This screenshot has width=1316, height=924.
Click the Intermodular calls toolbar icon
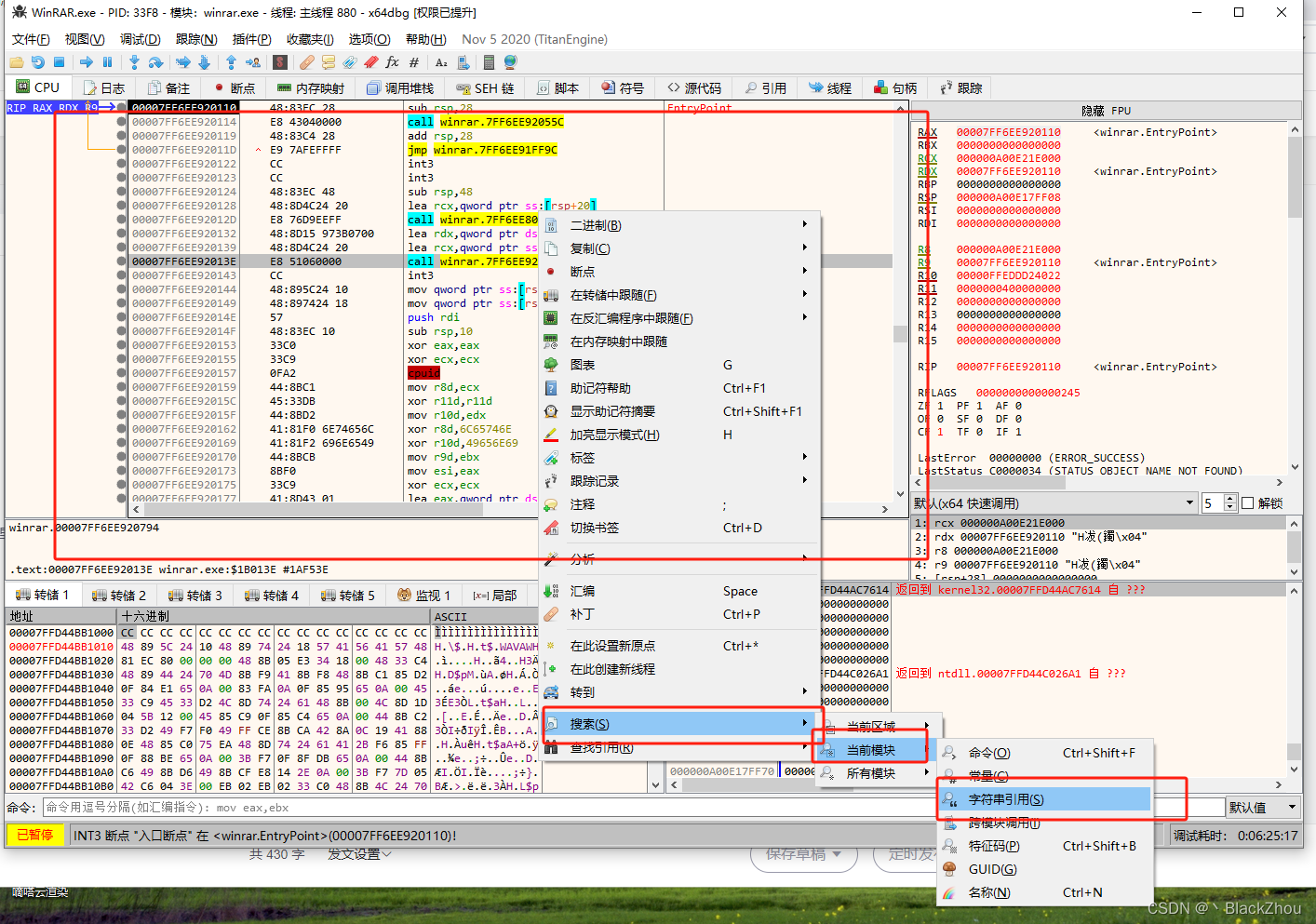pyautogui.click(x=463, y=62)
